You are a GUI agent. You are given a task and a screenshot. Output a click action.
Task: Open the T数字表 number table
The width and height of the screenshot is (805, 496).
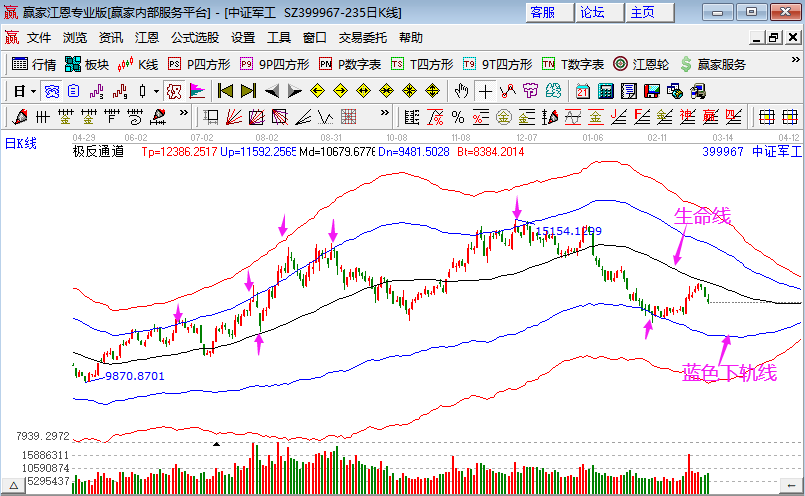coord(573,64)
